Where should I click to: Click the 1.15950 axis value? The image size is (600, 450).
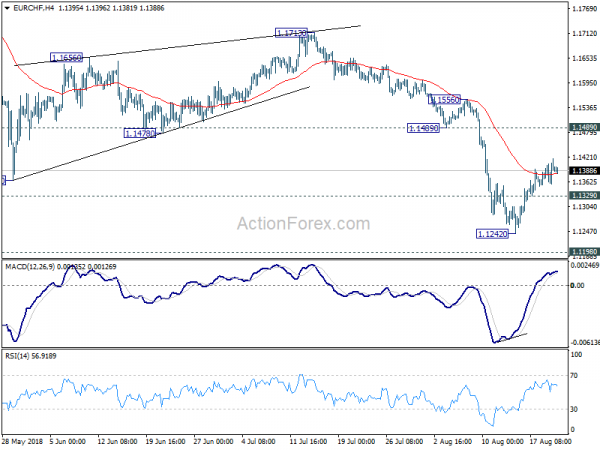pyautogui.click(x=584, y=83)
